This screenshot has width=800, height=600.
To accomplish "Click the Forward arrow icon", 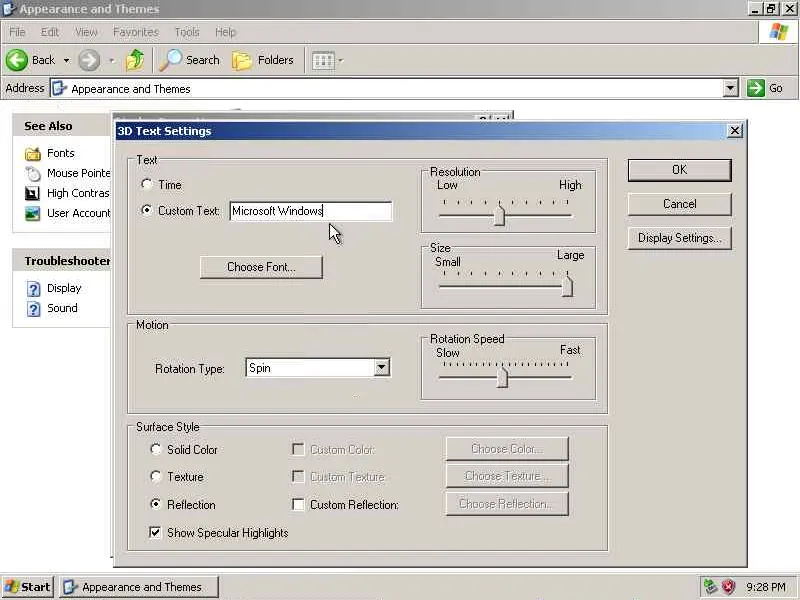I will coord(89,60).
